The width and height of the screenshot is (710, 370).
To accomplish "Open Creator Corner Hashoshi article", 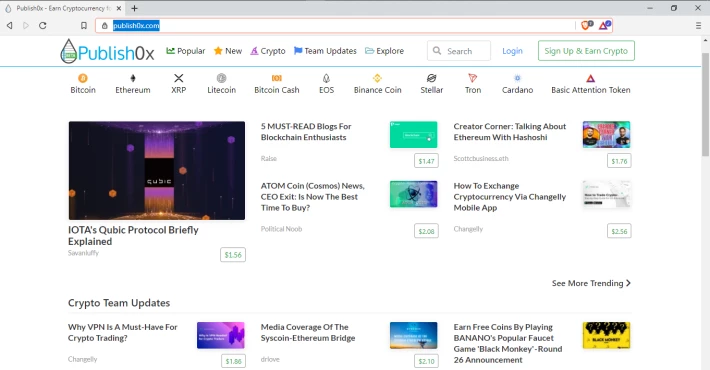I will coord(510,132).
